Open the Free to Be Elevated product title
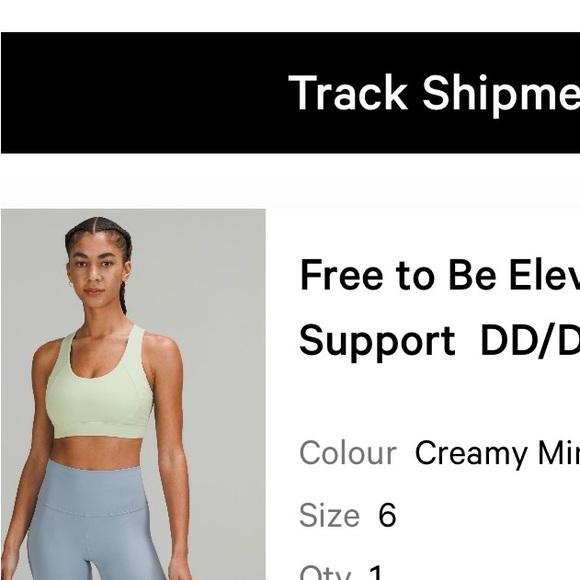 coord(439,275)
